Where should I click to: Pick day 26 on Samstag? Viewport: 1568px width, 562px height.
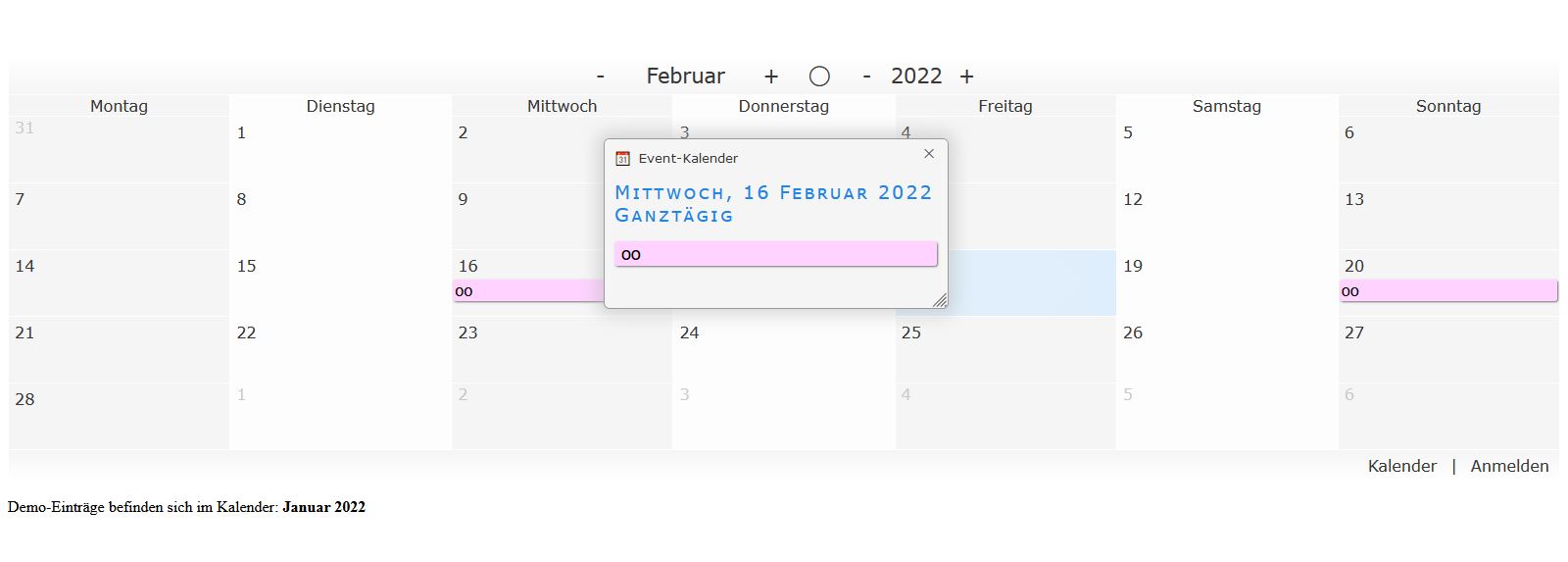(1227, 349)
